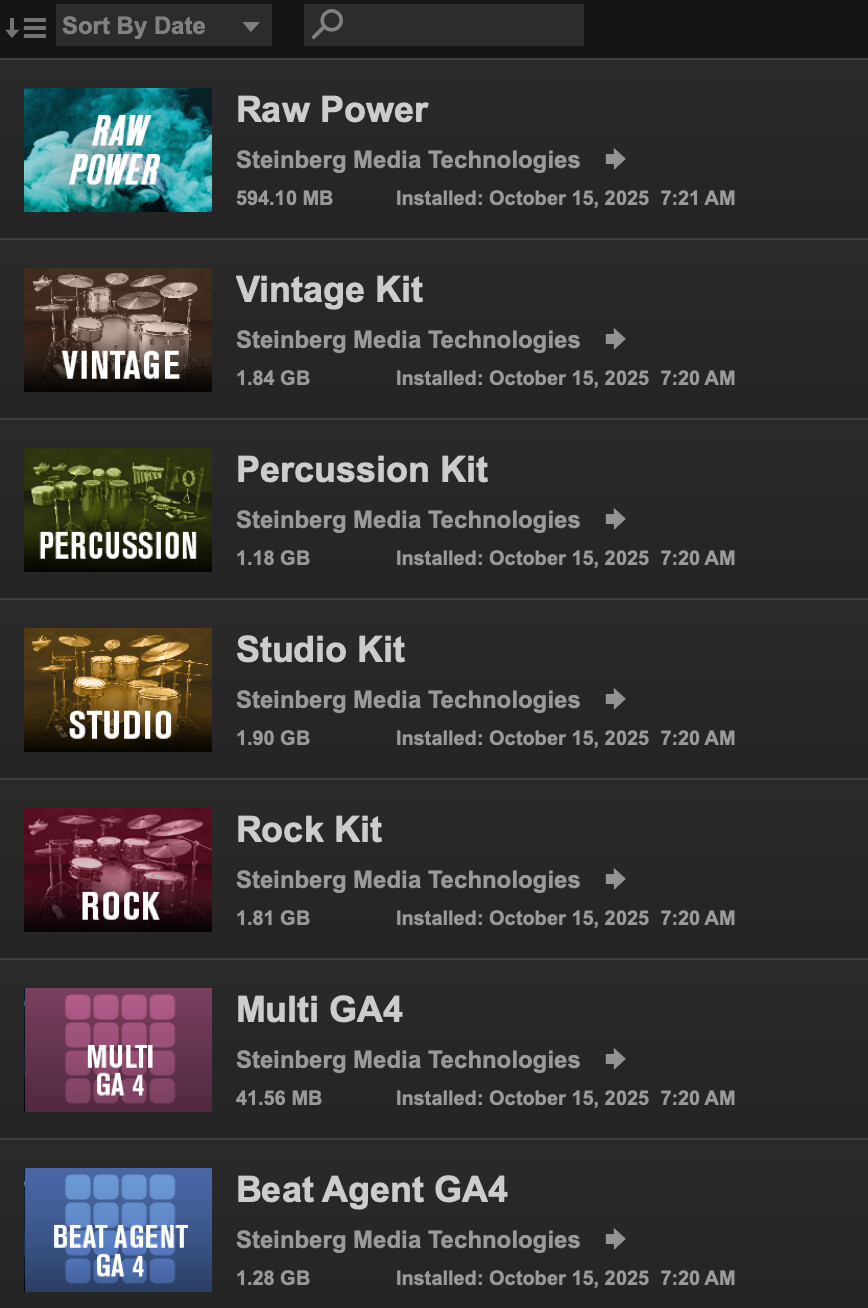Click the arrow icon beside Studio Kit

pyautogui.click(x=615, y=699)
